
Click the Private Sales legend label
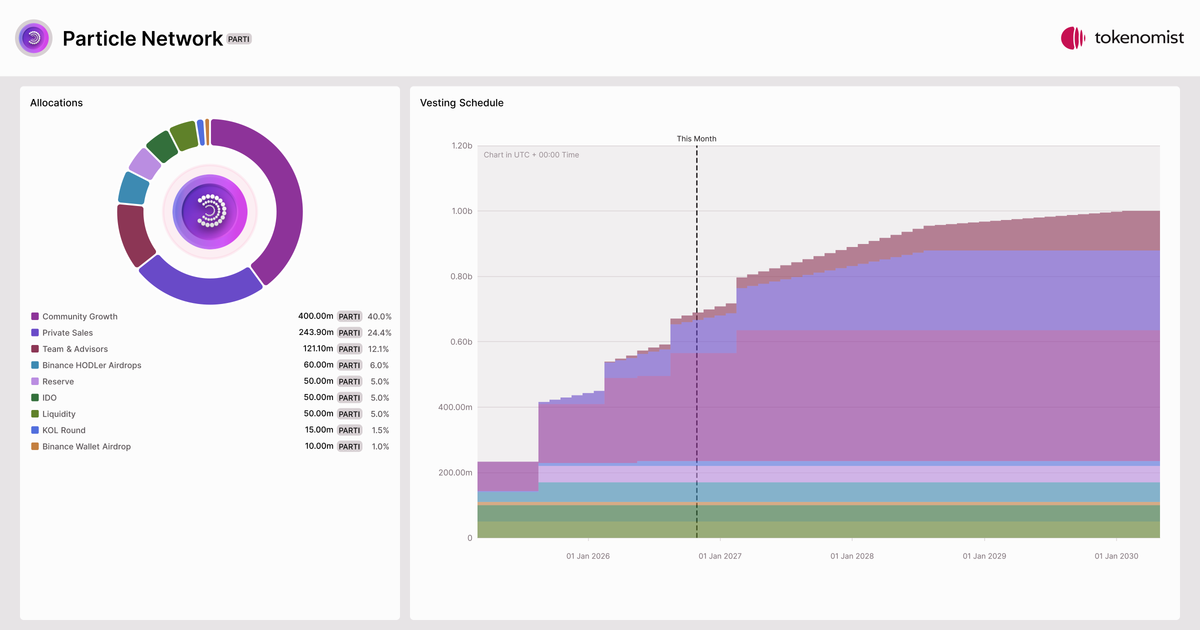[x=68, y=333]
